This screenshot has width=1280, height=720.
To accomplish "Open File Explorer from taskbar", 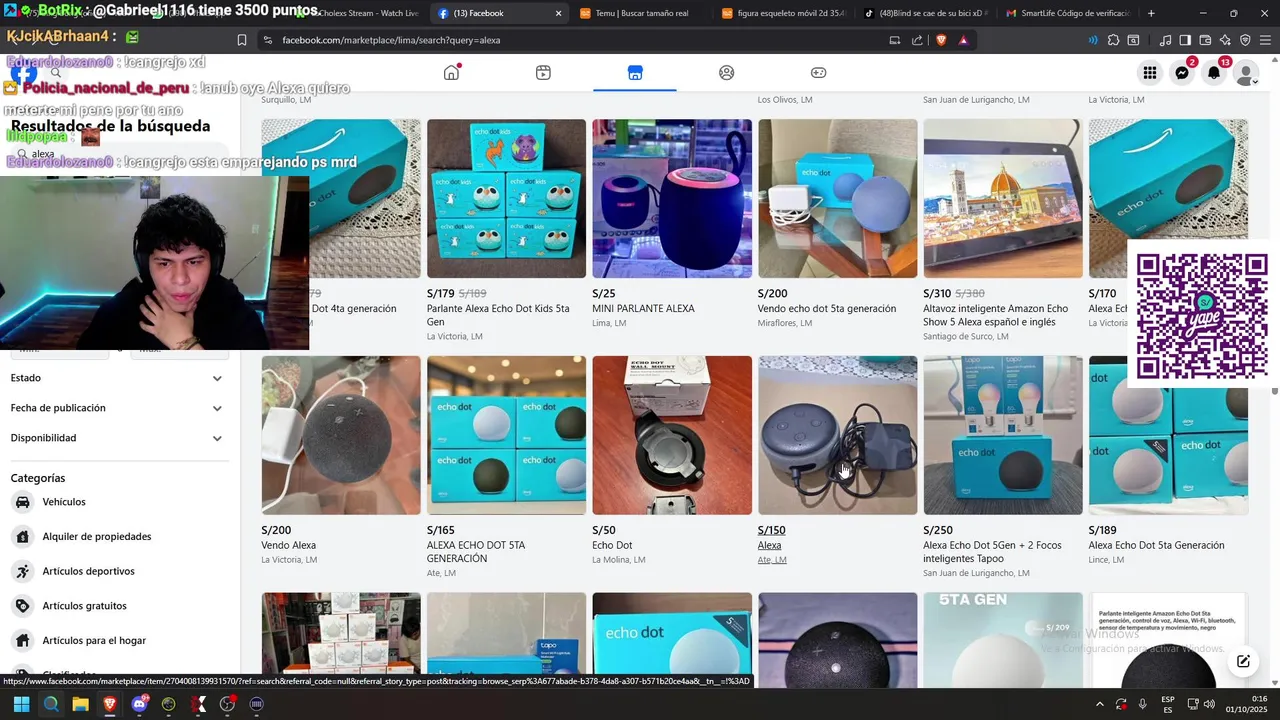I will click(x=80, y=704).
